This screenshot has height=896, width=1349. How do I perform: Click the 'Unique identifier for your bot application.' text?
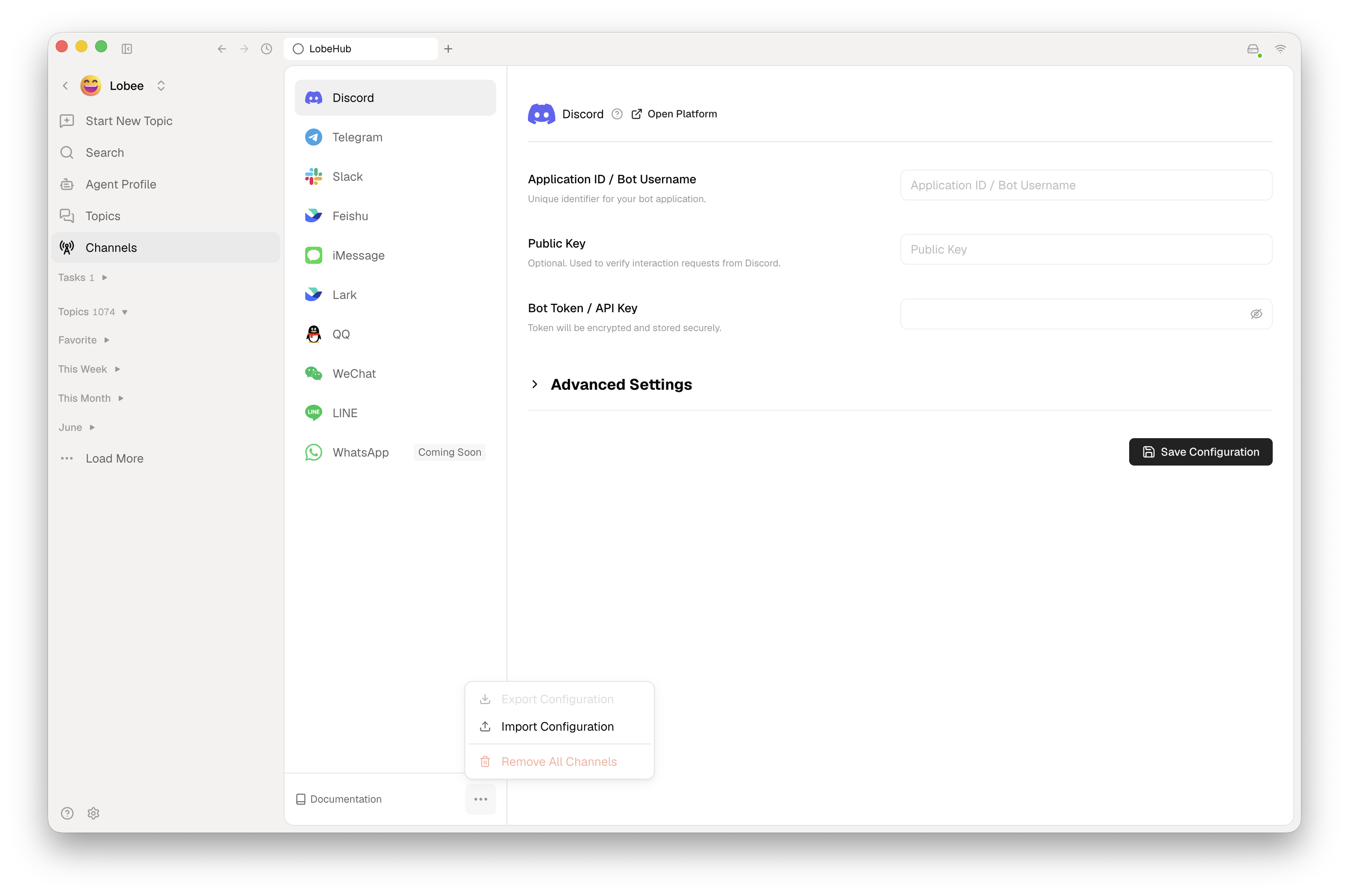pos(617,199)
